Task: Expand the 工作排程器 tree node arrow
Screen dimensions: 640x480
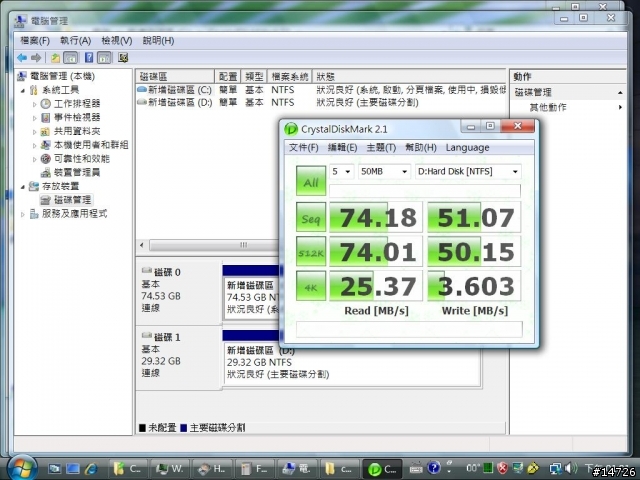Action: click(35, 104)
